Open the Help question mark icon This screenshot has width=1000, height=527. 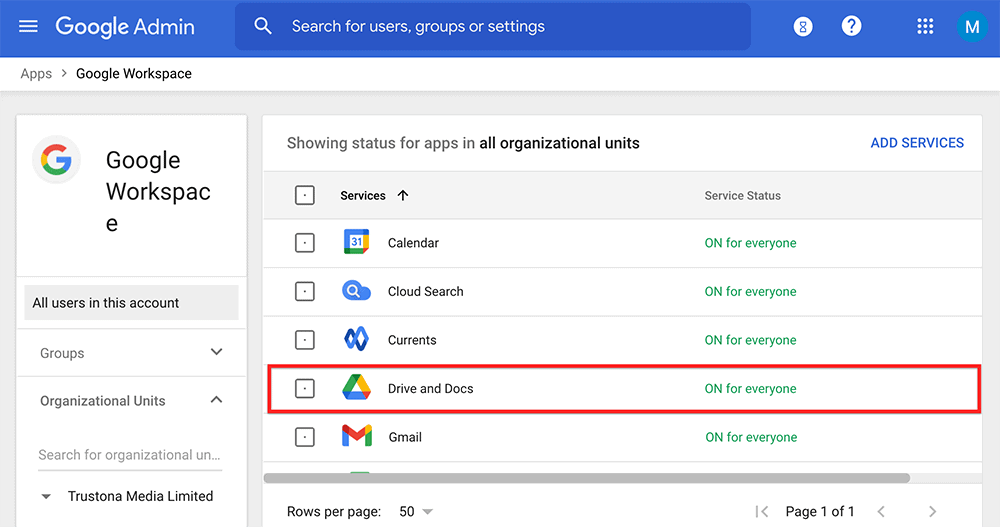tap(851, 26)
